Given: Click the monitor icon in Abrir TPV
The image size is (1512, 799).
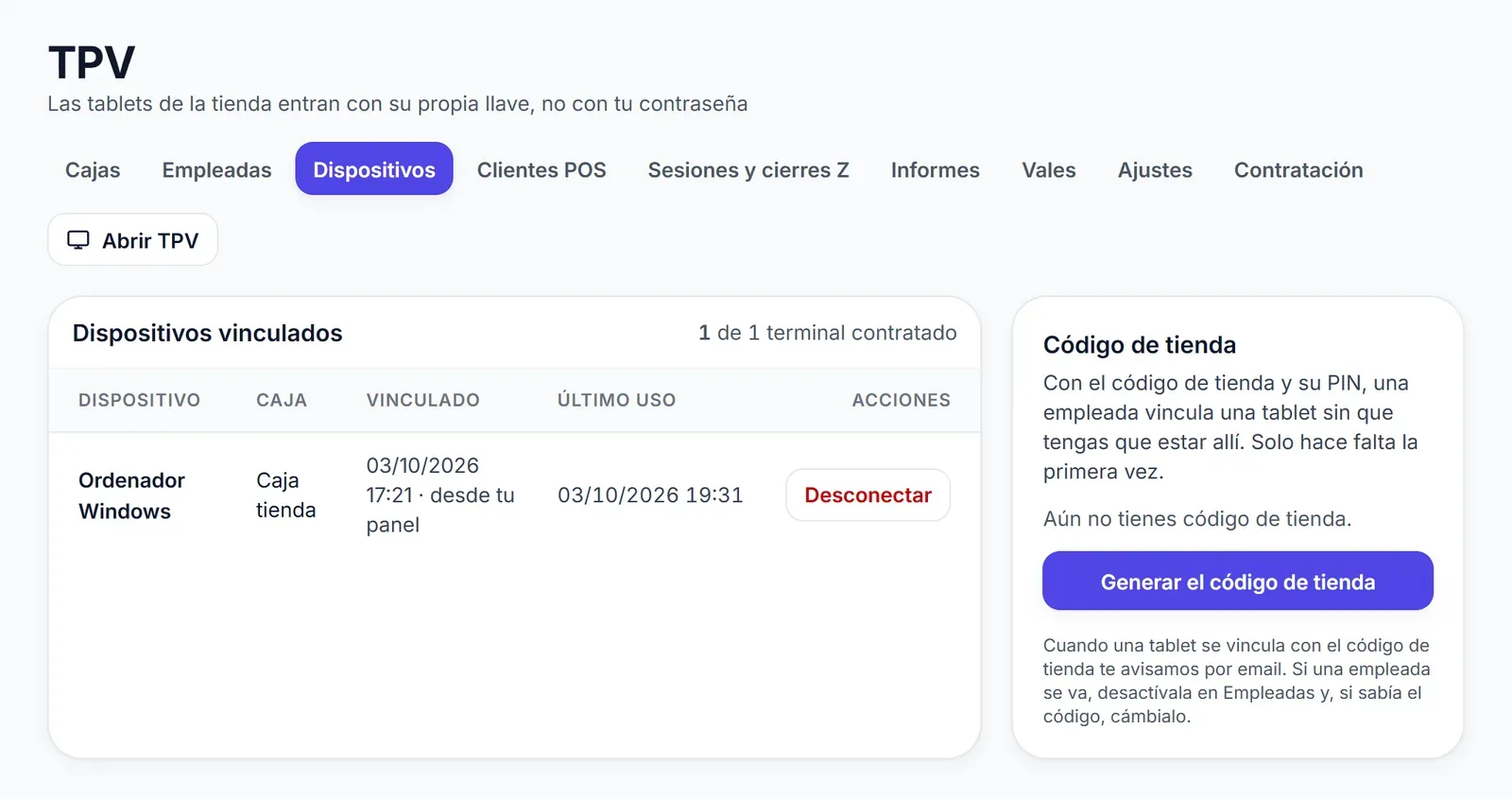Looking at the screenshot, I should [x=78, y=240].
